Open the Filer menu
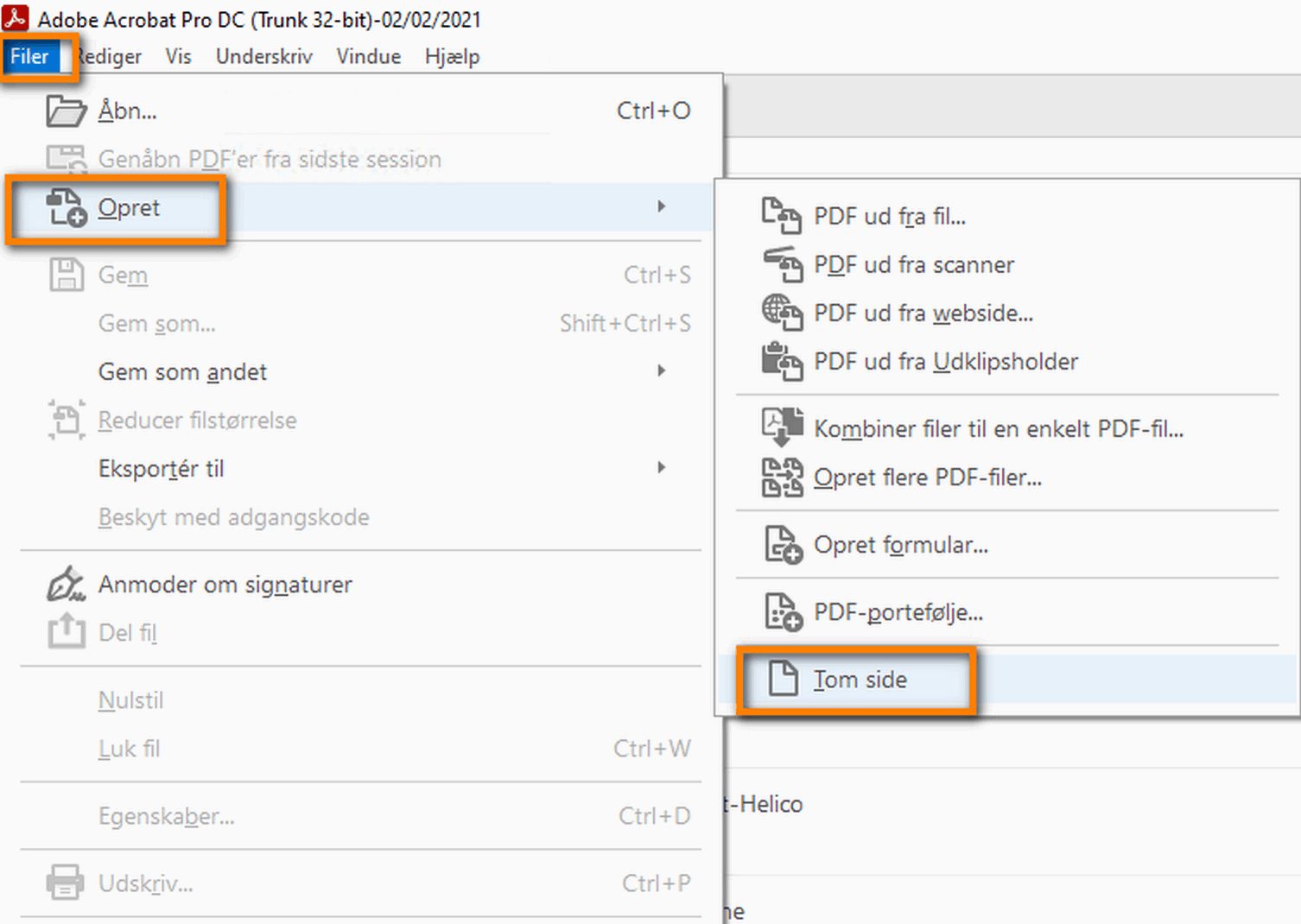1301x924 pixels. (29, 57)
